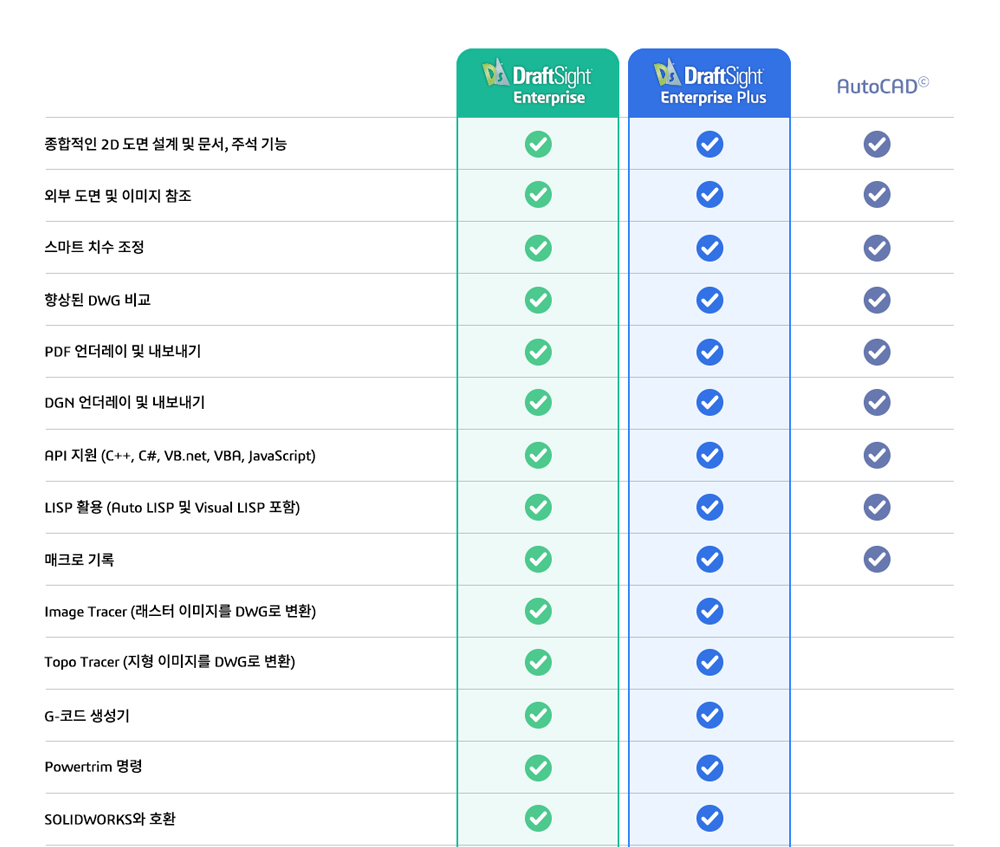
Task: Click AutoCAD checkmark for 스마트 치수 조정
Action: point(877,248)
